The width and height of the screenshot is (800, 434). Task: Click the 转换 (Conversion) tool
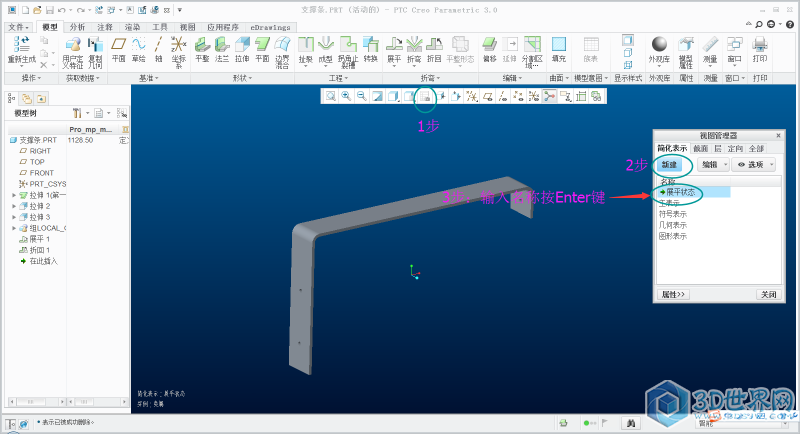(371, 49)
